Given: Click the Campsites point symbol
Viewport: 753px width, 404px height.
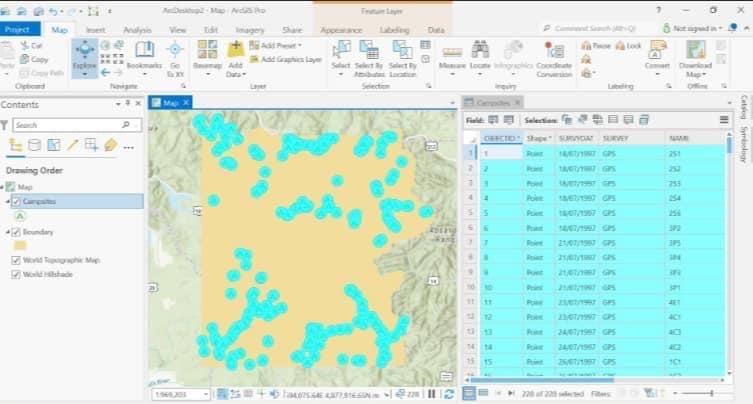Looking at the screenshot, I should [20, 216].
